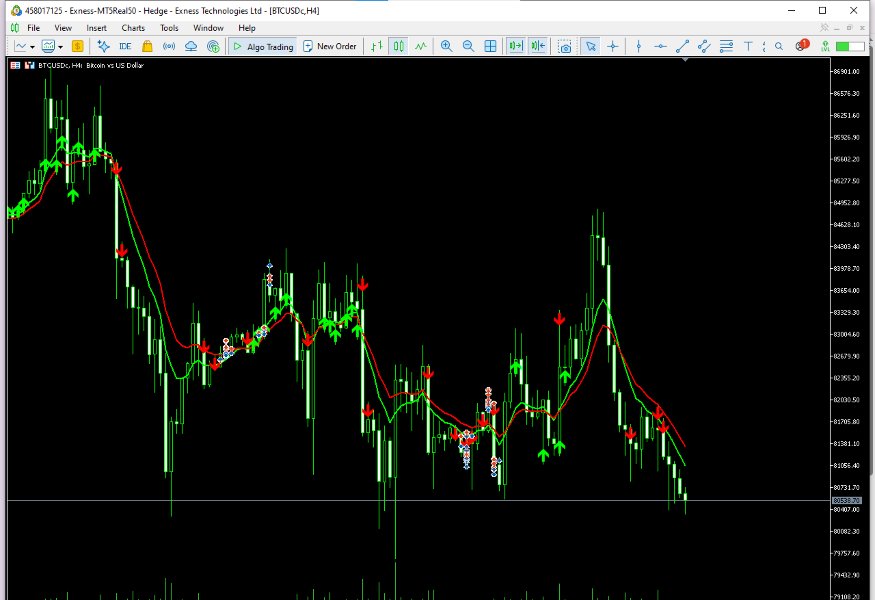Switch to bar chart type
The height and width of the screenshot is (600, 875).
point(377,46)
